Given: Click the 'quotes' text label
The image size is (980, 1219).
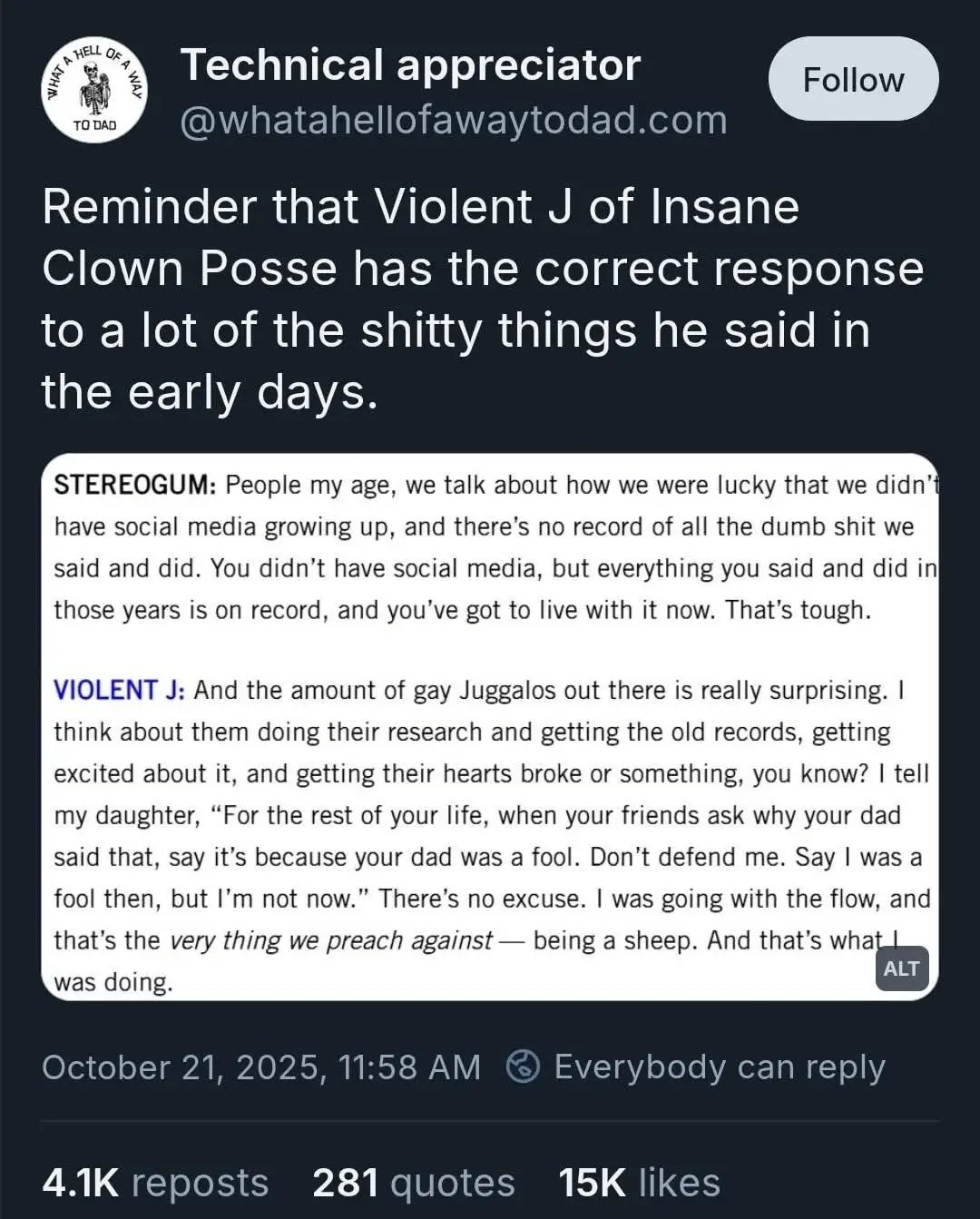Looking at the screenshot, I should click(x=452, y=1182).
